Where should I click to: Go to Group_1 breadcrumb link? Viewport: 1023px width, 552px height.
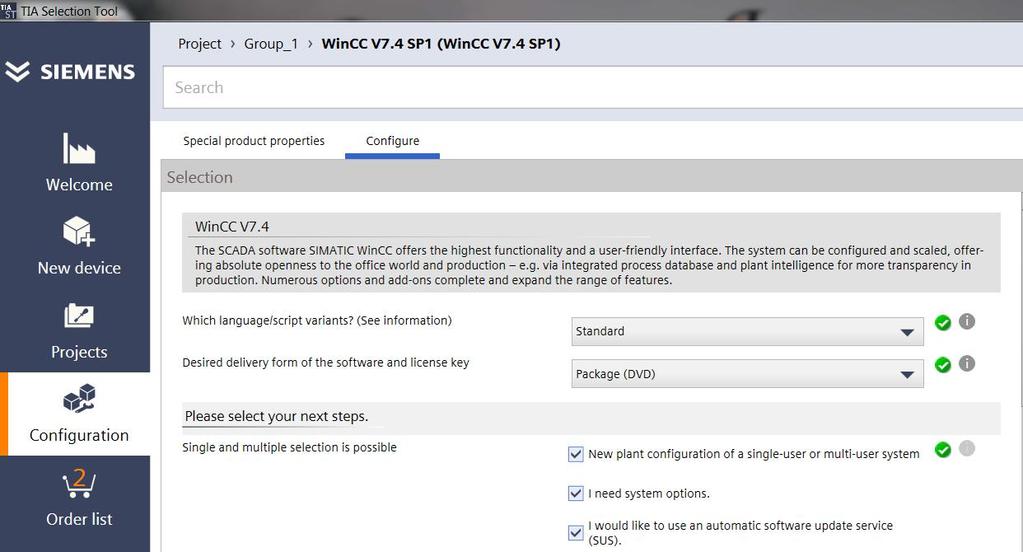click(x=271, y=44)
